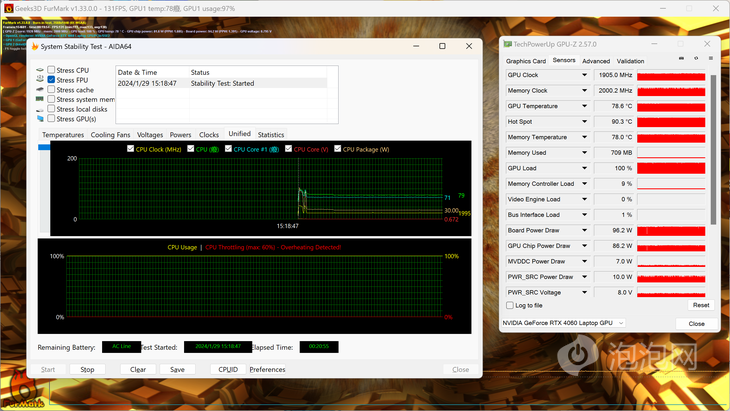Click the FurMark logo in the bottom-left corner

pyautogui.click(x=22, y=391)
